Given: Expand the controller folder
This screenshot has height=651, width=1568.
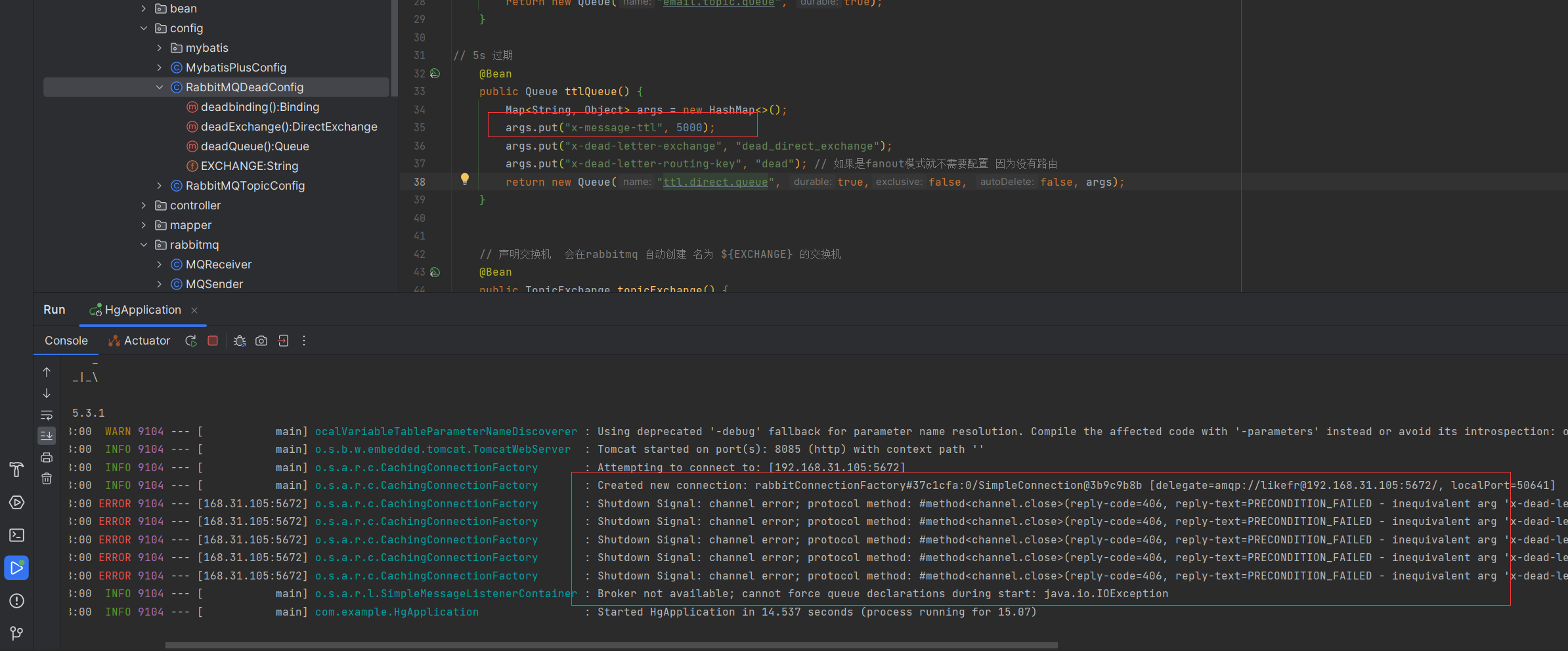Looking at the screenshot, I should [x=144, y=205].
